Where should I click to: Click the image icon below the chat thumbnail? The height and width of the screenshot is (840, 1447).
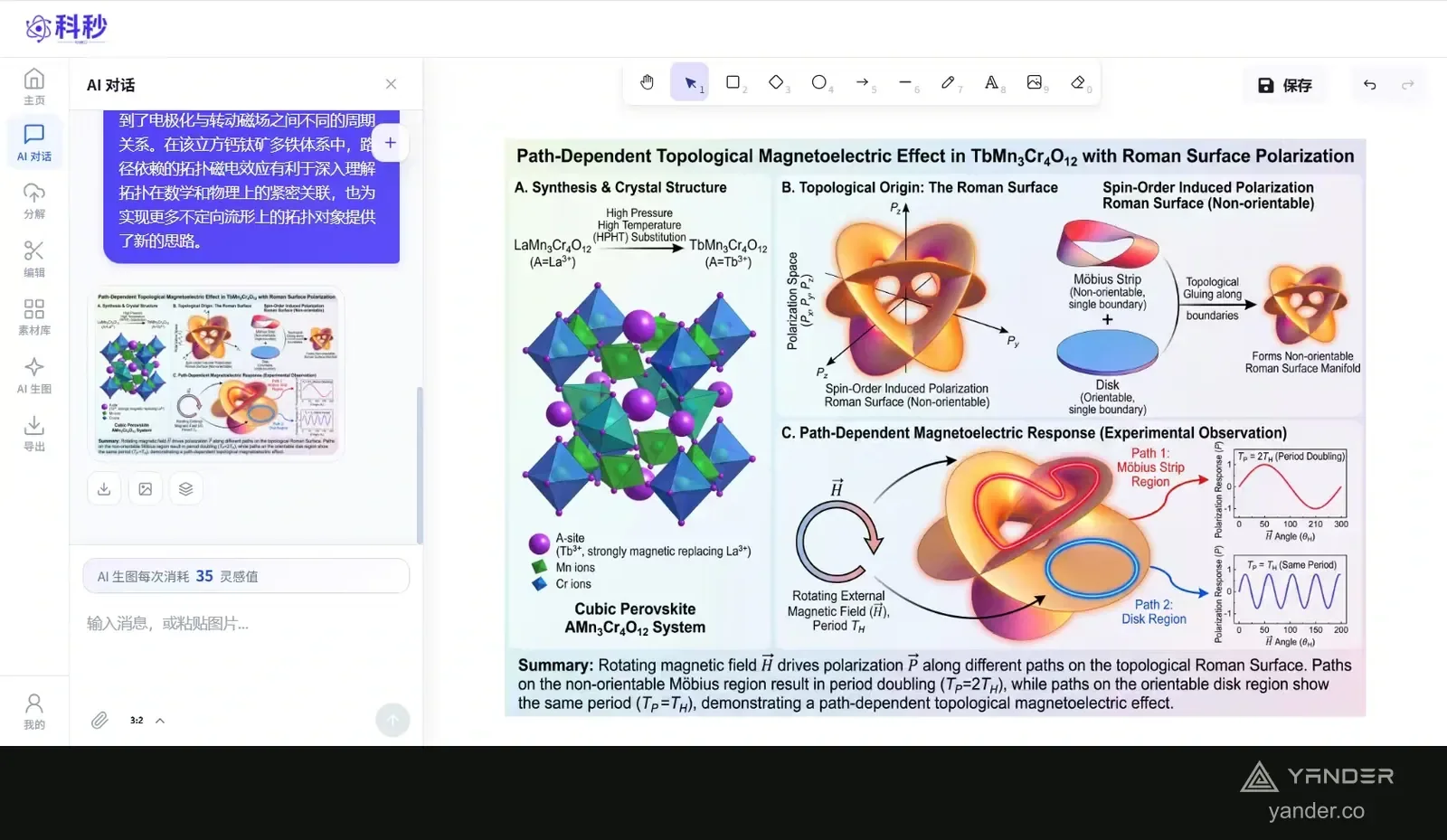coord(145,489)
